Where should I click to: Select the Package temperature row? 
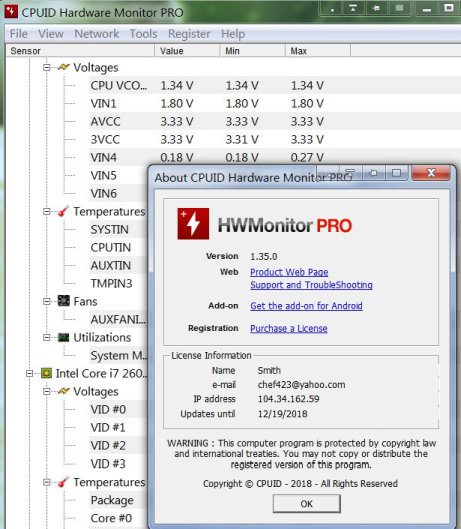119,500
